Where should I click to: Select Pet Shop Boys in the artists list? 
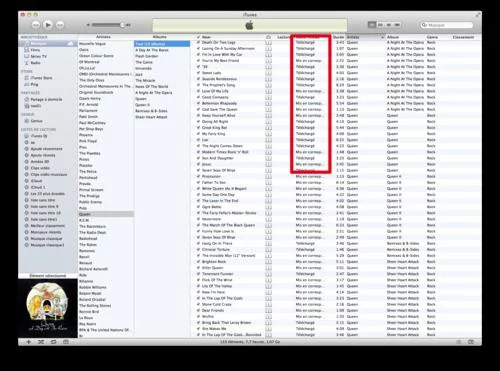tap(91, 129)
